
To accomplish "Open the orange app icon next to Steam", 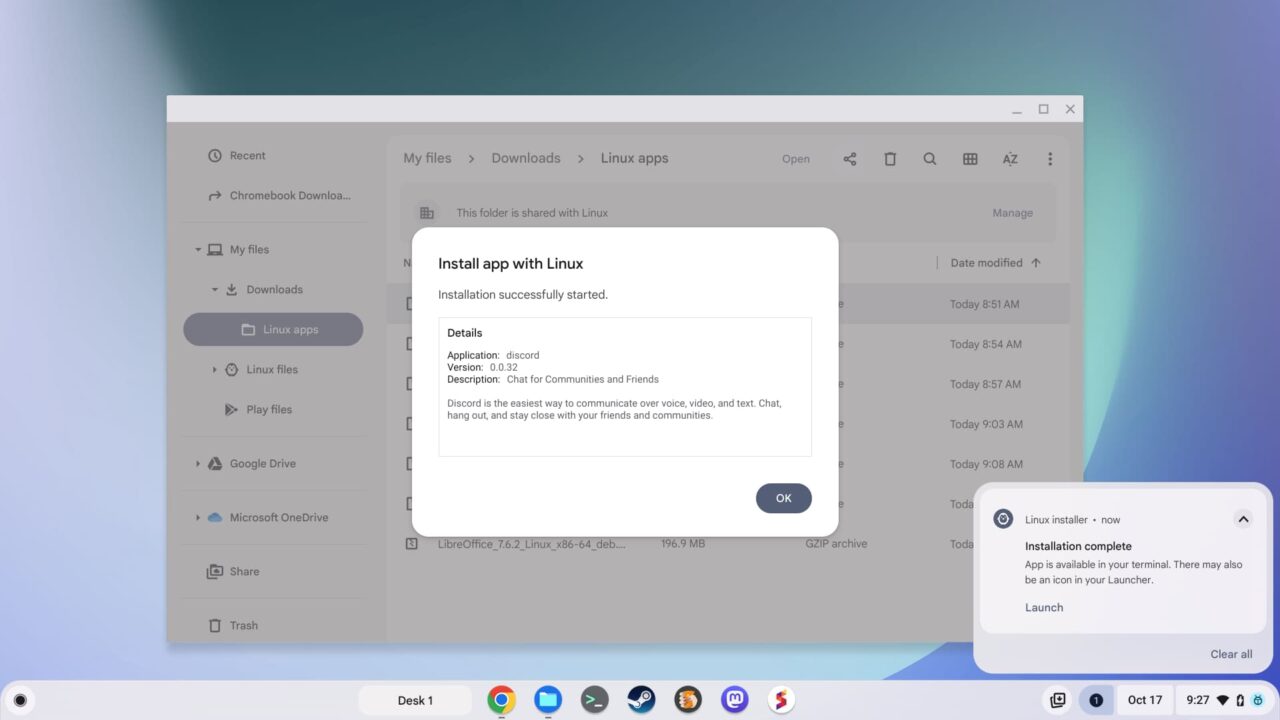I will pos(688,700).
